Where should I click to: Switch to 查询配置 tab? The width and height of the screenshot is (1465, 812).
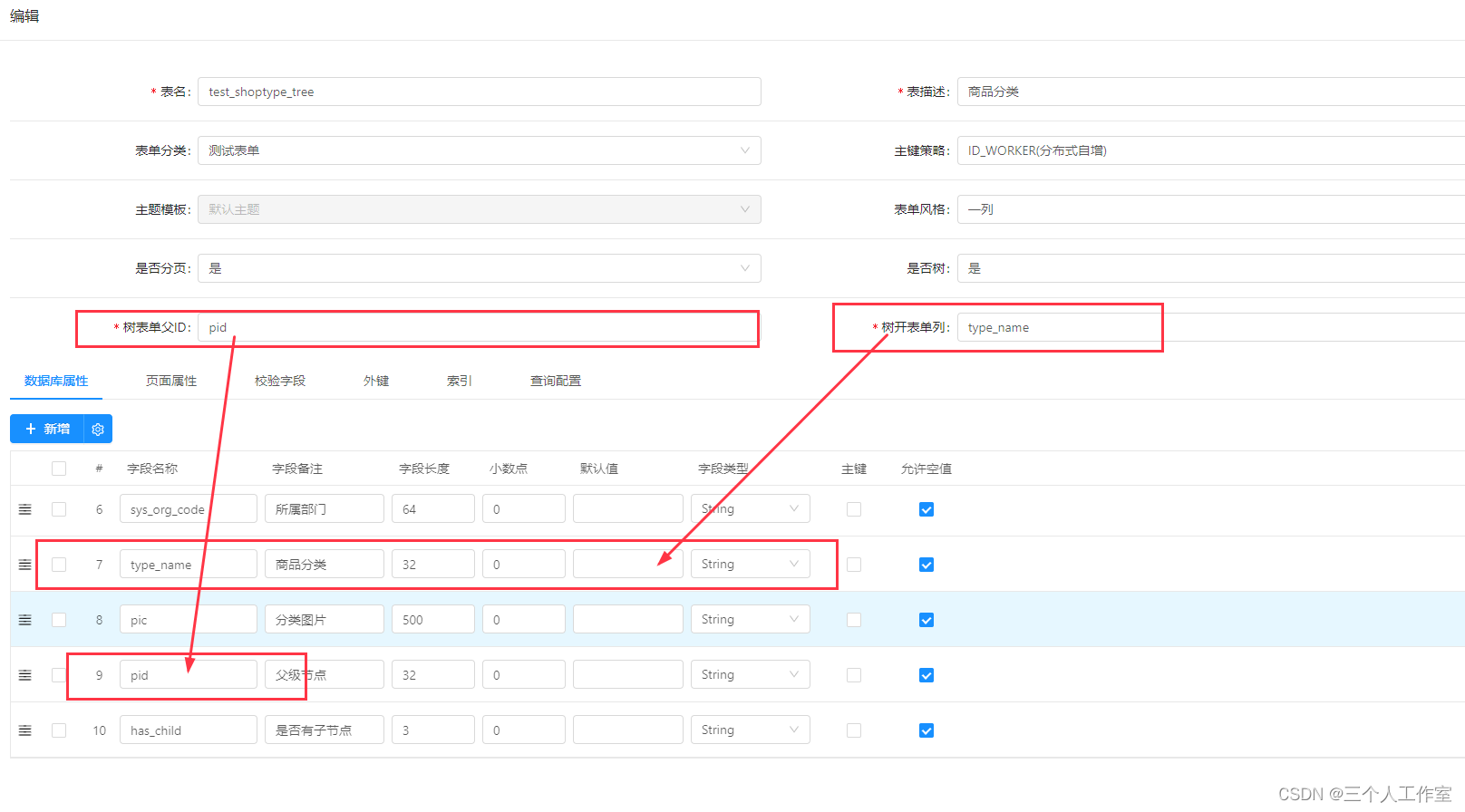click(556, 381)
